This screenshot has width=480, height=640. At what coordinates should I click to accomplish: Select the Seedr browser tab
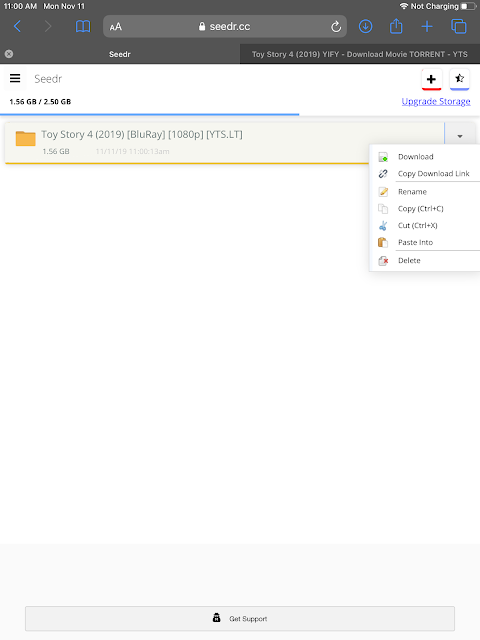point(120,54)
